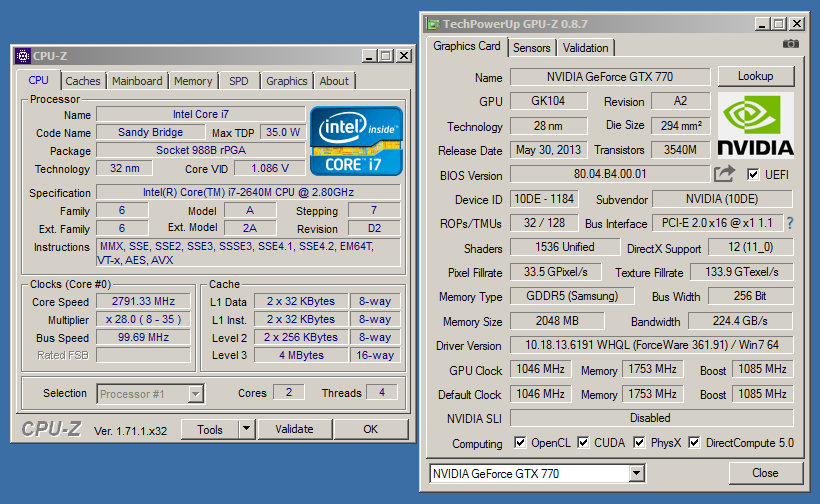
Task: Click the NVIDIA logo in GPU-Z
Action: coord(756,125)
